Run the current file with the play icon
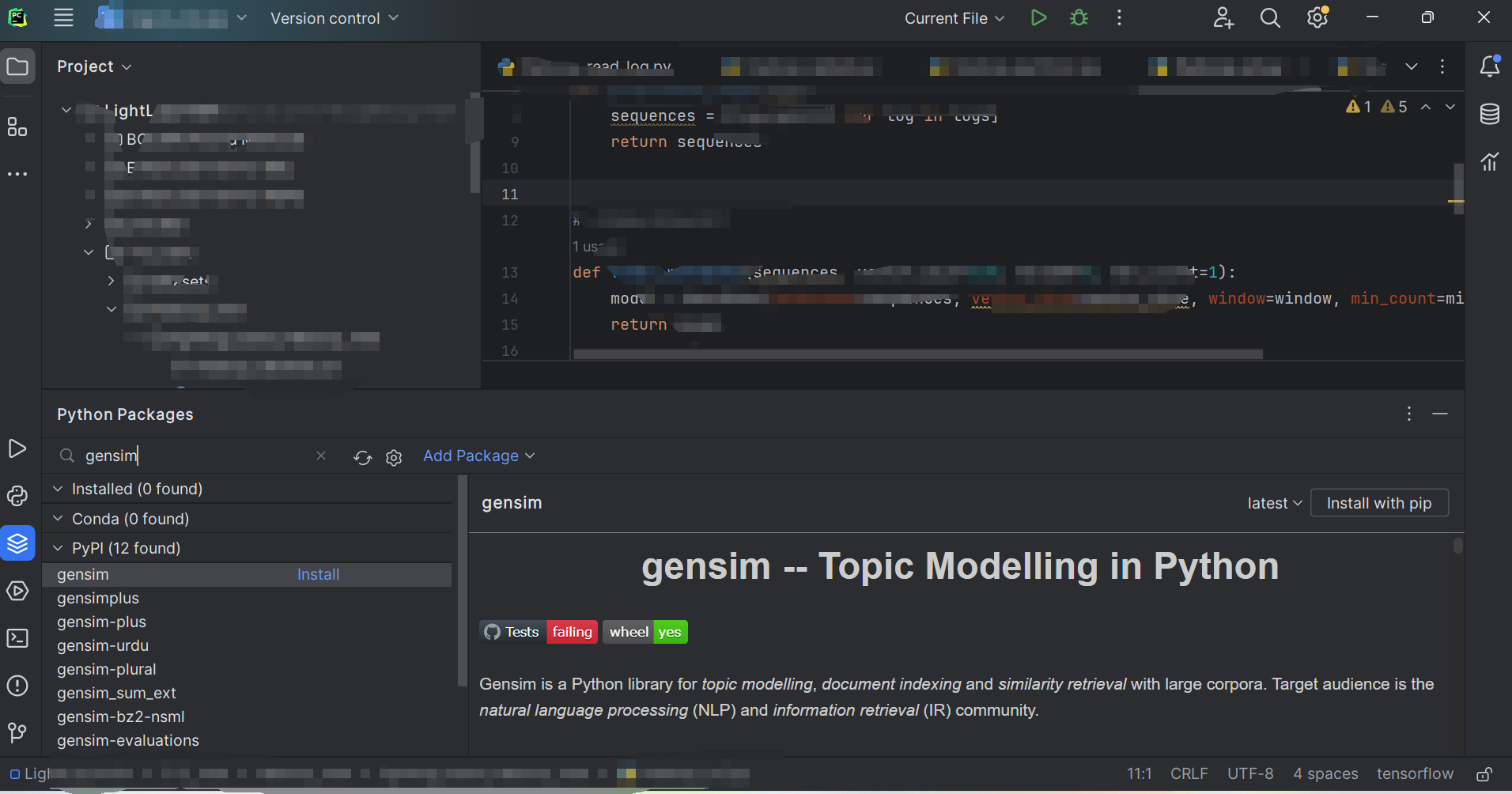The height and width of the screenshot is (794, 1512). (1038, 17)
